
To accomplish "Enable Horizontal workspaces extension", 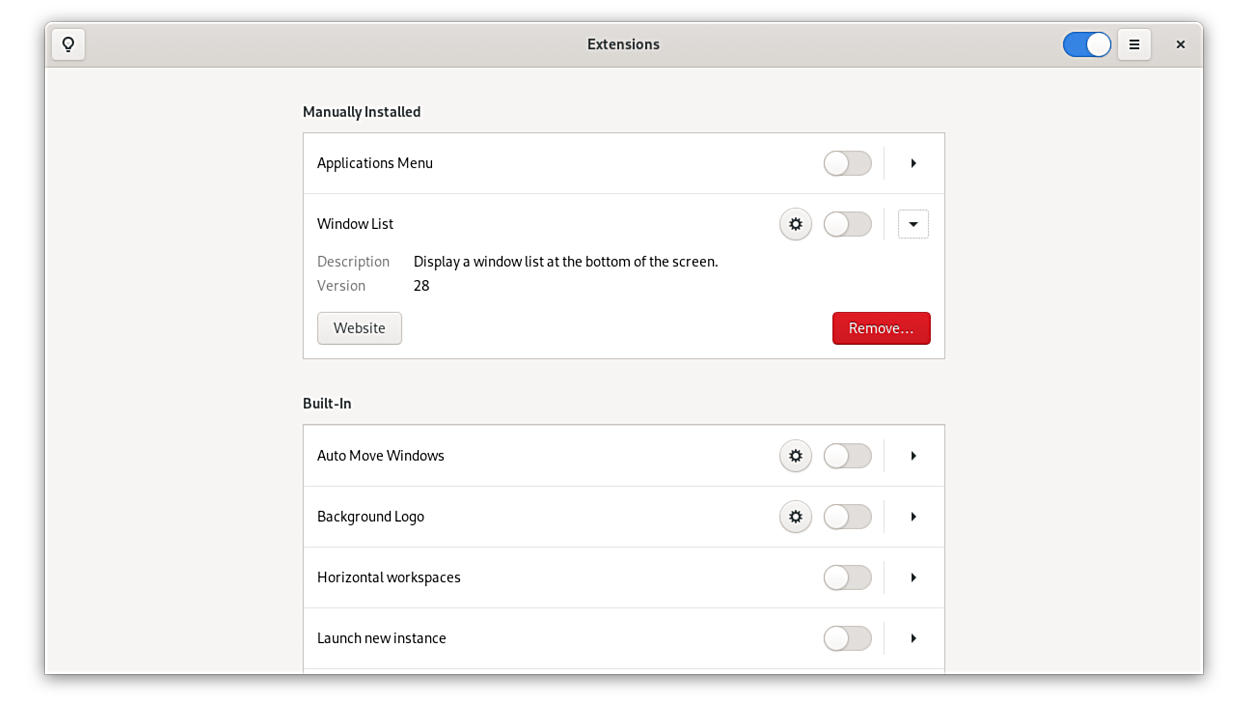I will point(847,578).
